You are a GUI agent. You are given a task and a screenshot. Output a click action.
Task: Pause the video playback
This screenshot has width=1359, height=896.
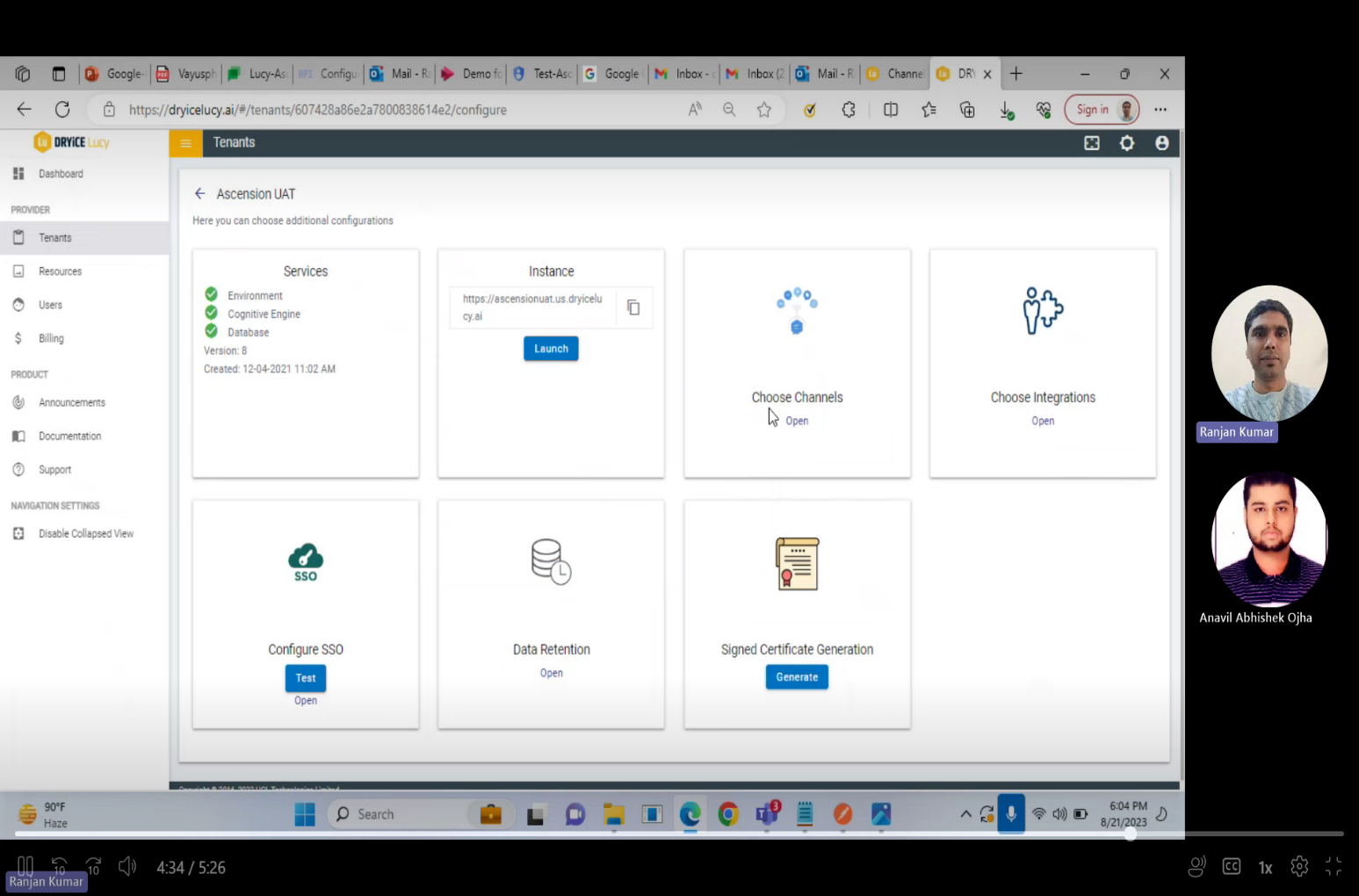(x=25, y=867)
